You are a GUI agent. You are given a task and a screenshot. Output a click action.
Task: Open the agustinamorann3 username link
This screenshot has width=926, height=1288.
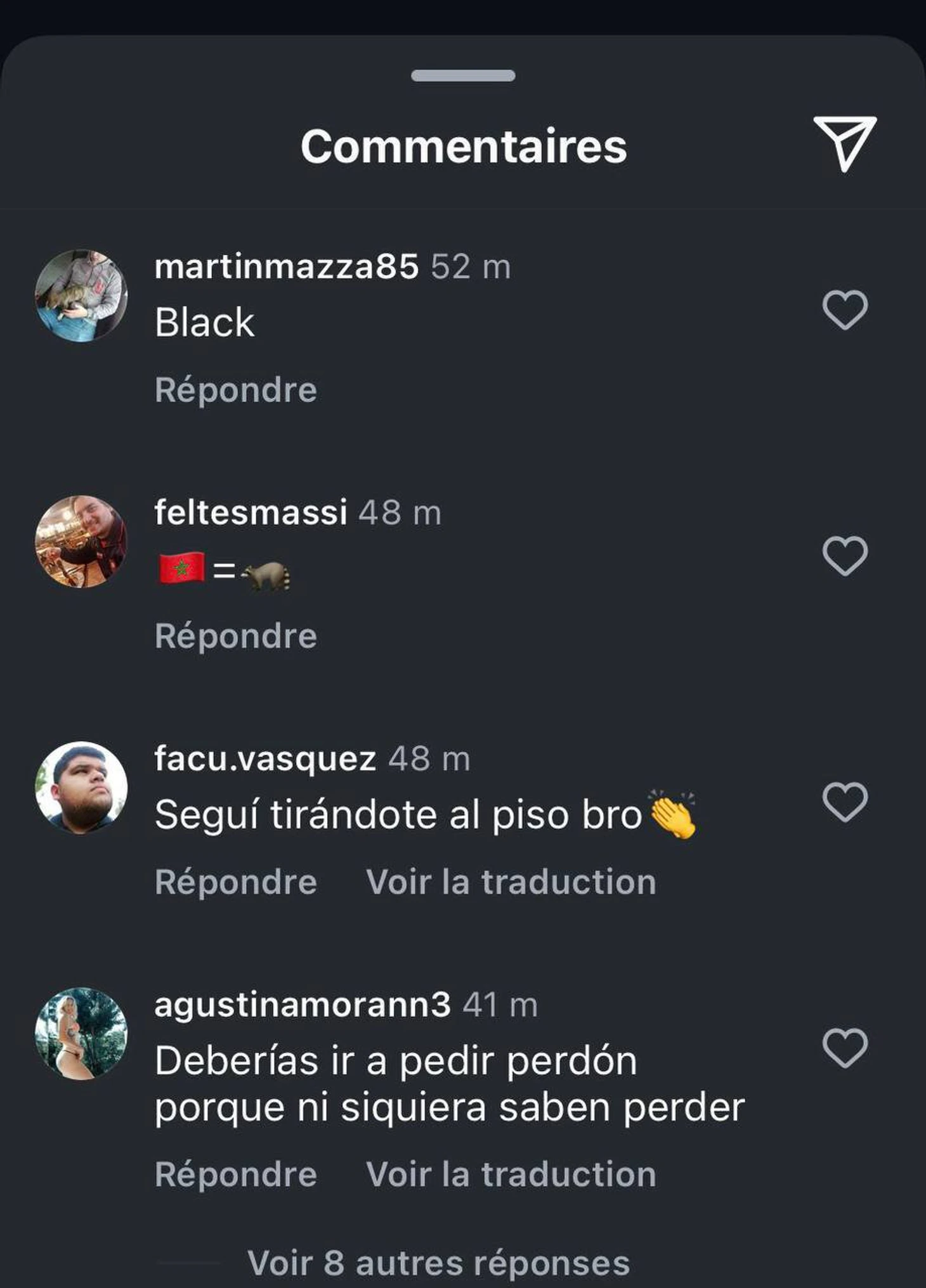(303, 1006)
